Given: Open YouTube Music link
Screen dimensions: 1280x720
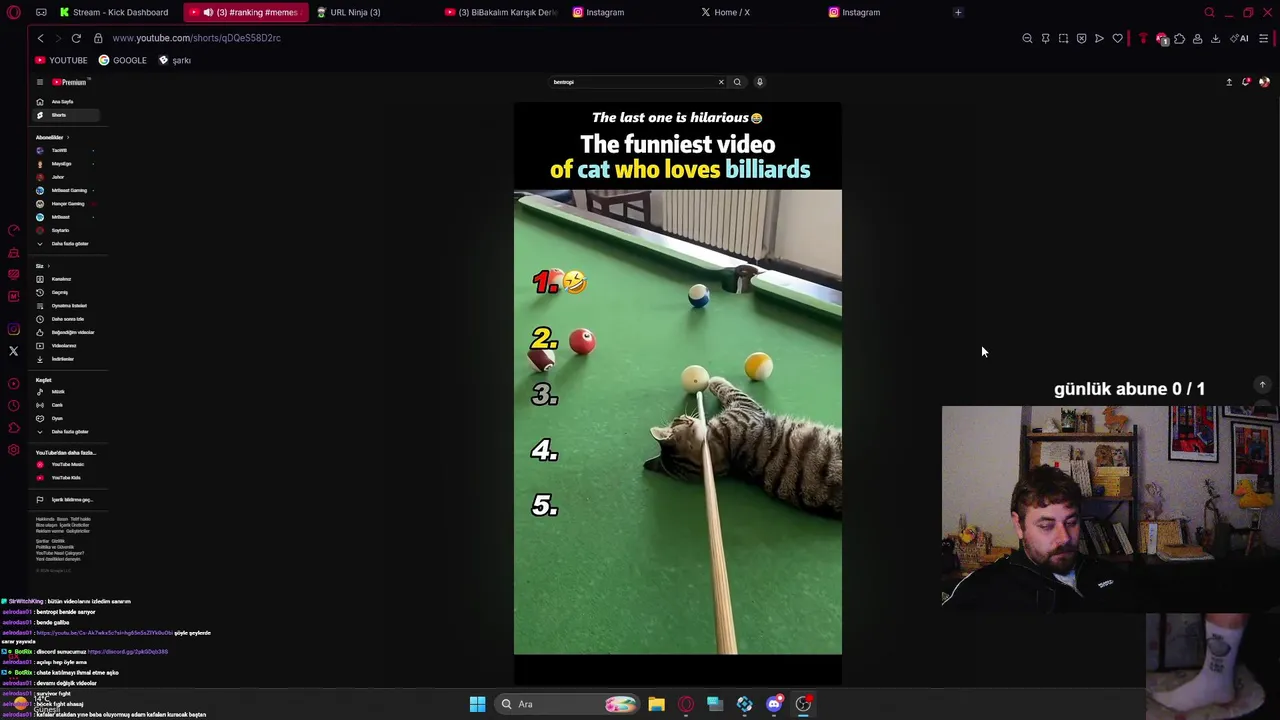Looking at the screenshot, I should pyautogui.click(x=66, y=464).
